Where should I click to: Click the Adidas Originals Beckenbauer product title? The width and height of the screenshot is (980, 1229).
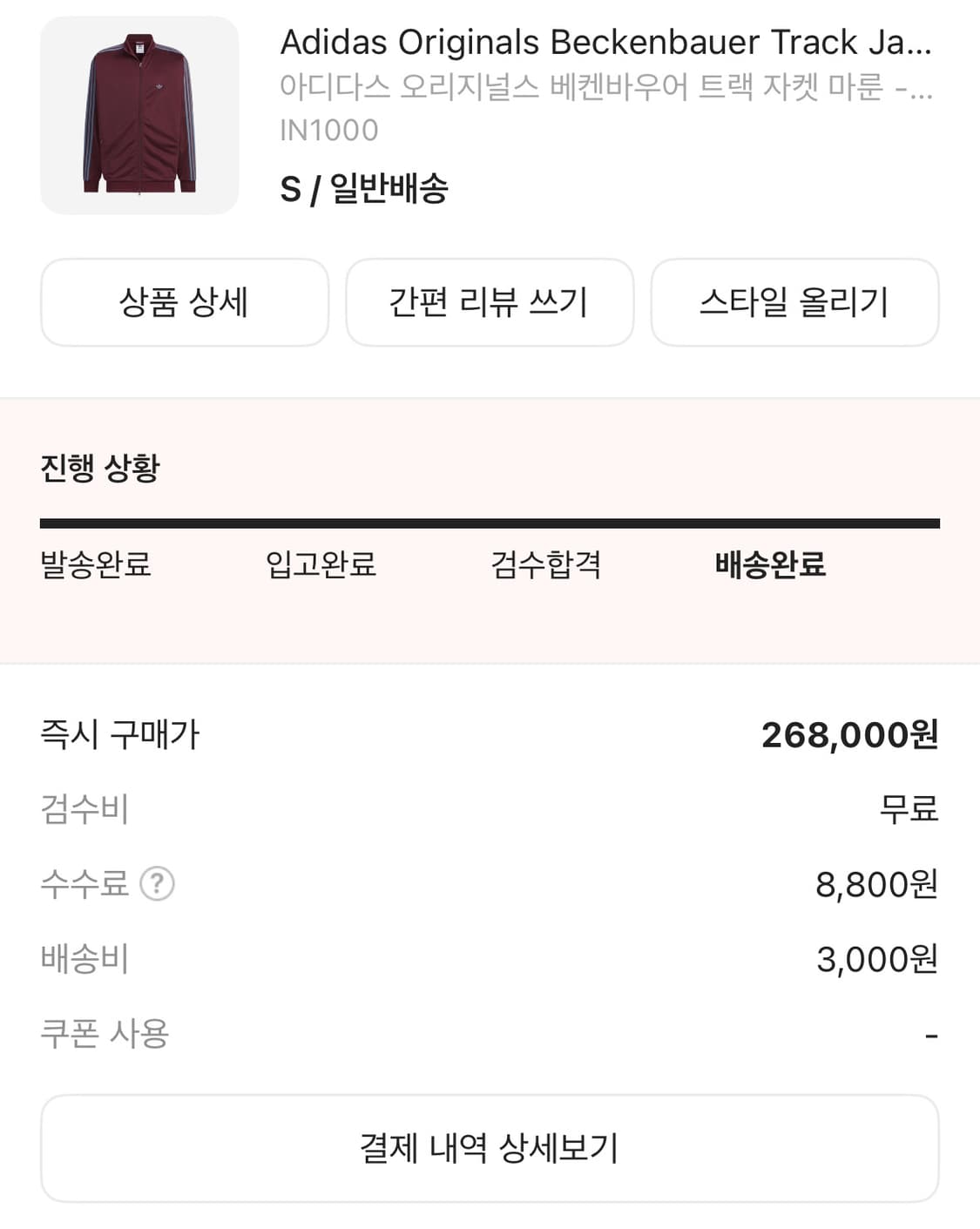click(605, 42)
